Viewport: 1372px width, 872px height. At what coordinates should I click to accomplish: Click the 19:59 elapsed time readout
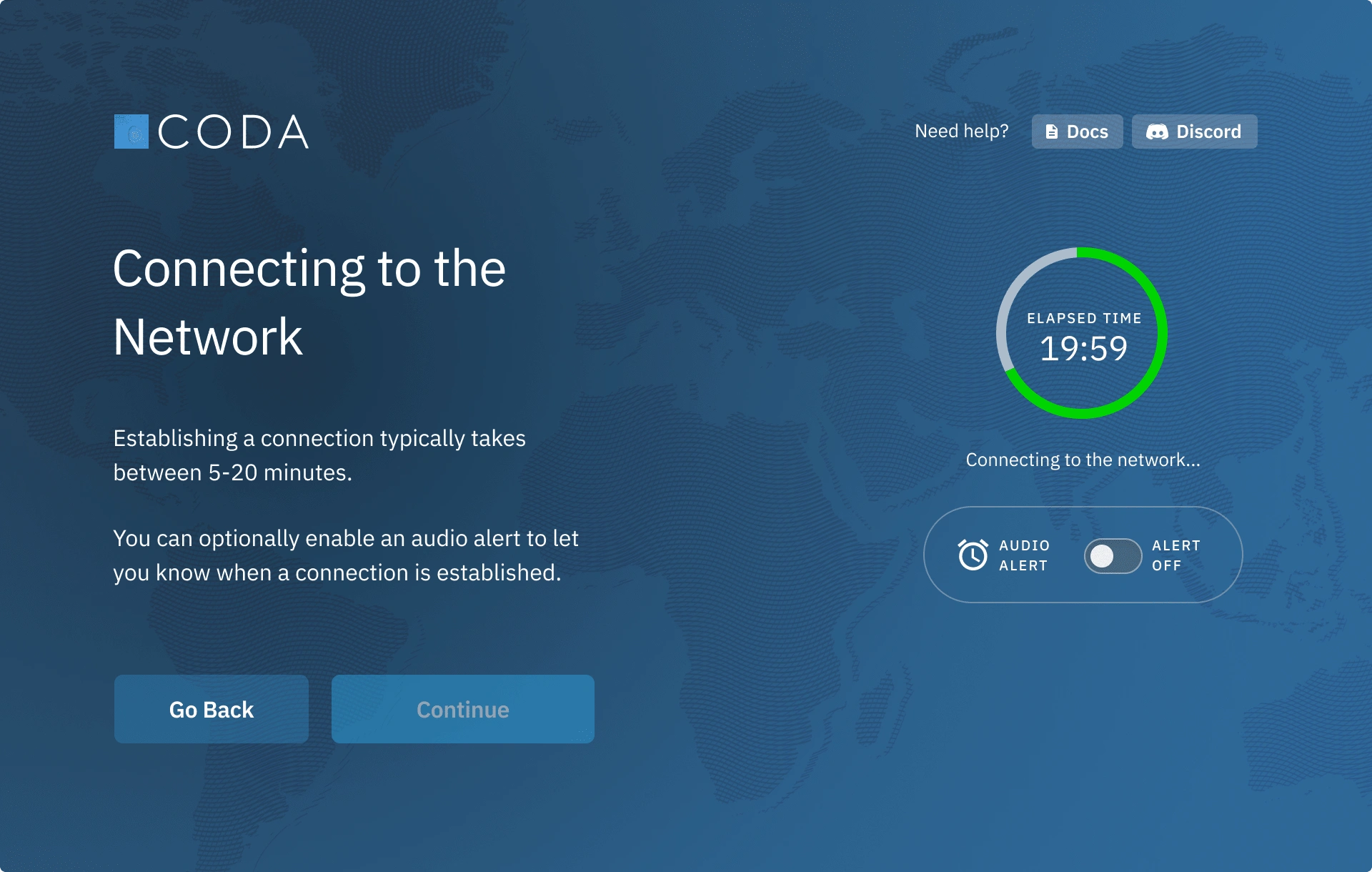(x=1083, y=349)
